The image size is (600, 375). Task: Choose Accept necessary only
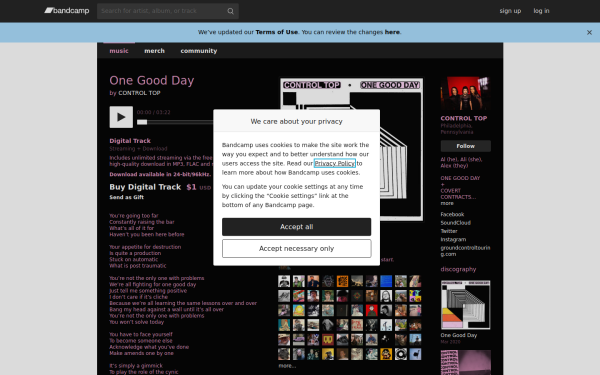tap(297, 249)
